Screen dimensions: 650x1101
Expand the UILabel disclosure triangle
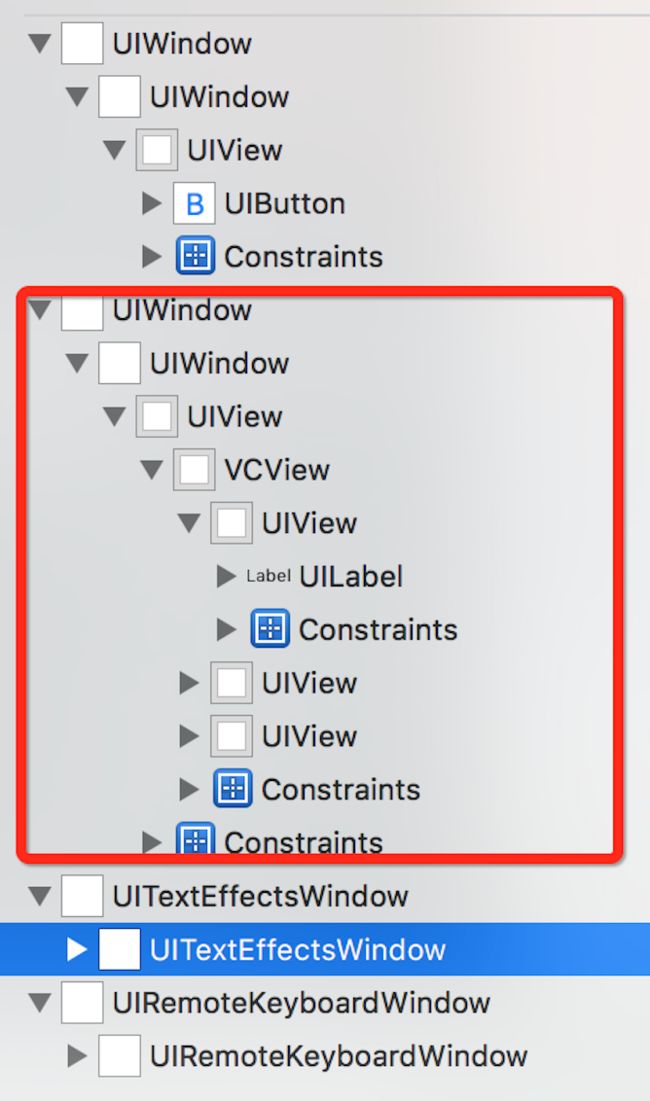226,576
